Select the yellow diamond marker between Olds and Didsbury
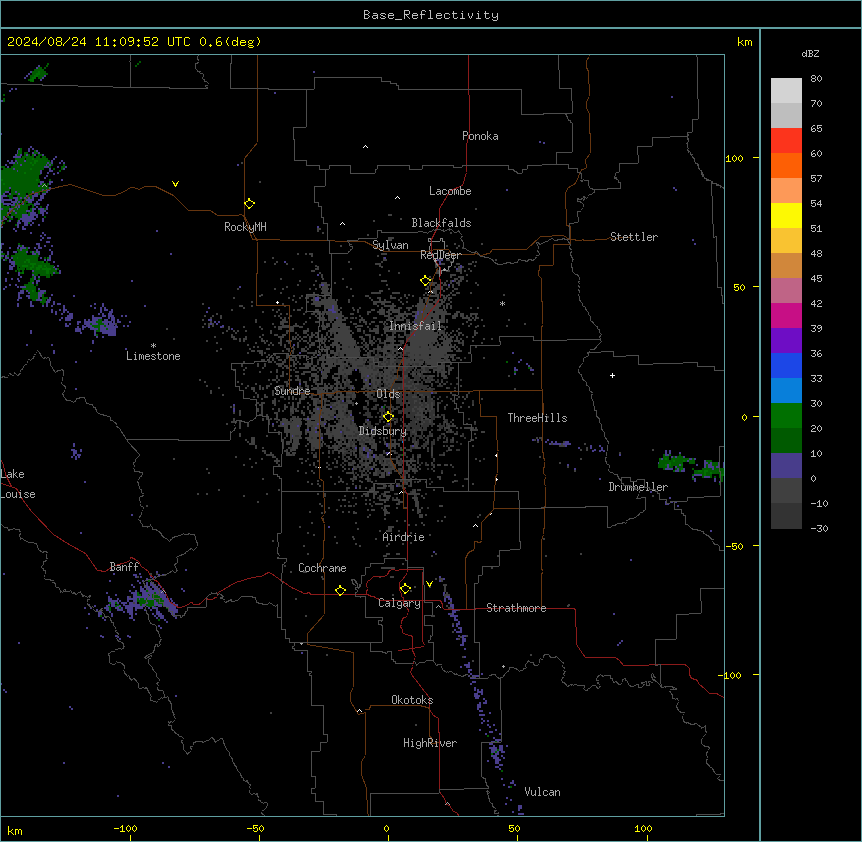The image size is (862, 842). click(x=388, y=417)
